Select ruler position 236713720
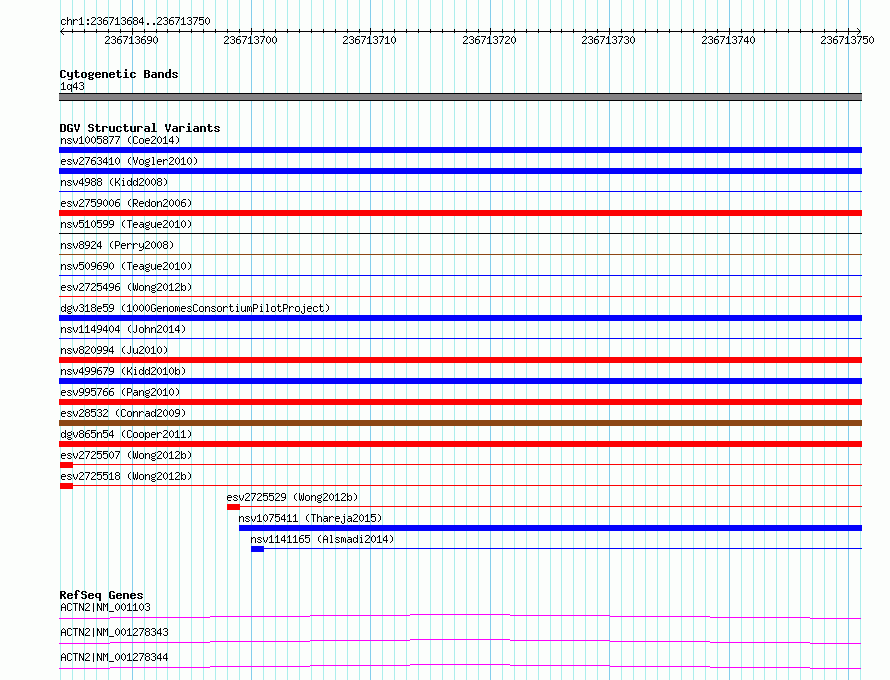 (489, 40)
